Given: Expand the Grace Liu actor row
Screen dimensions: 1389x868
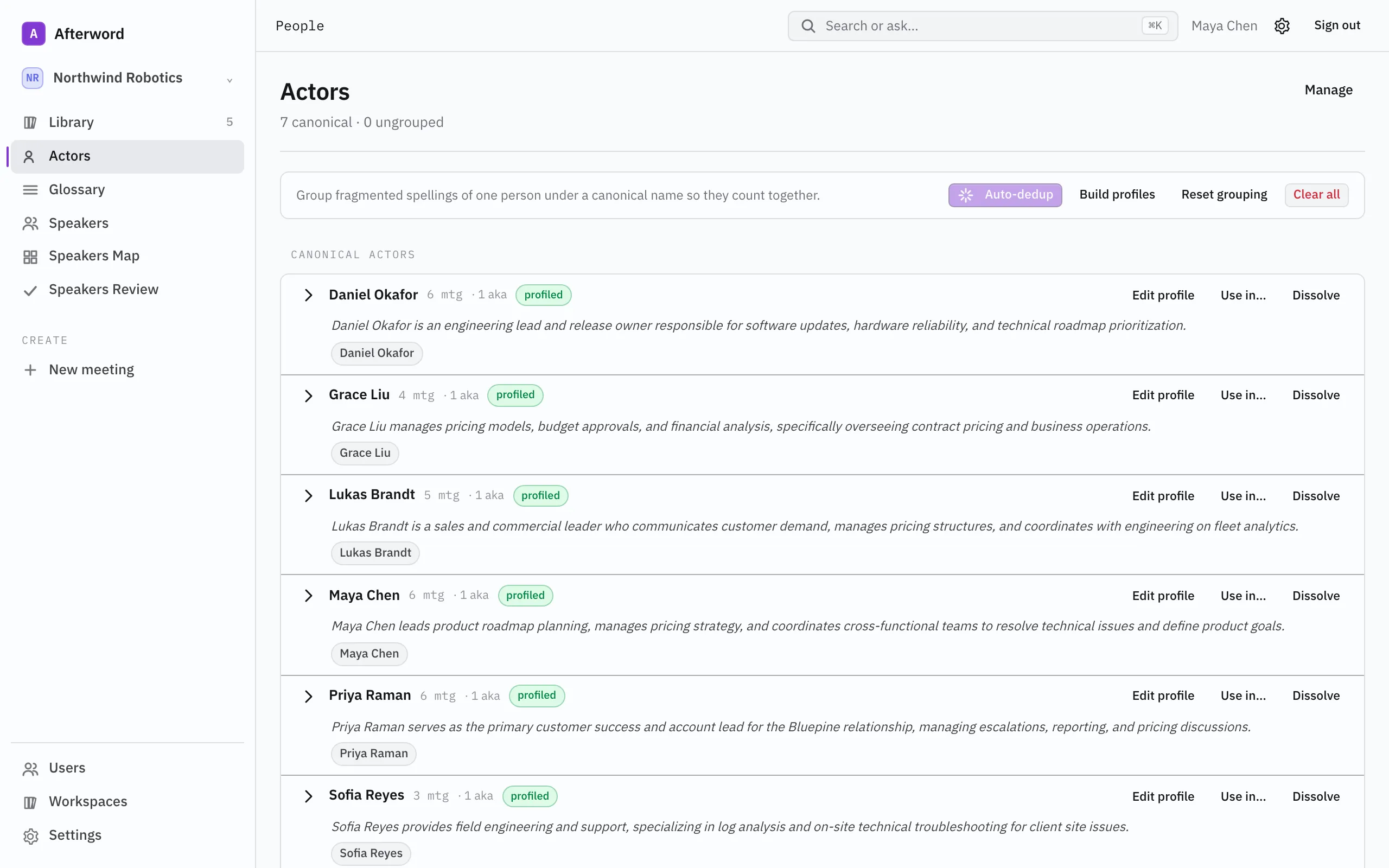Looking at the screenshot, I should (308, 395).
